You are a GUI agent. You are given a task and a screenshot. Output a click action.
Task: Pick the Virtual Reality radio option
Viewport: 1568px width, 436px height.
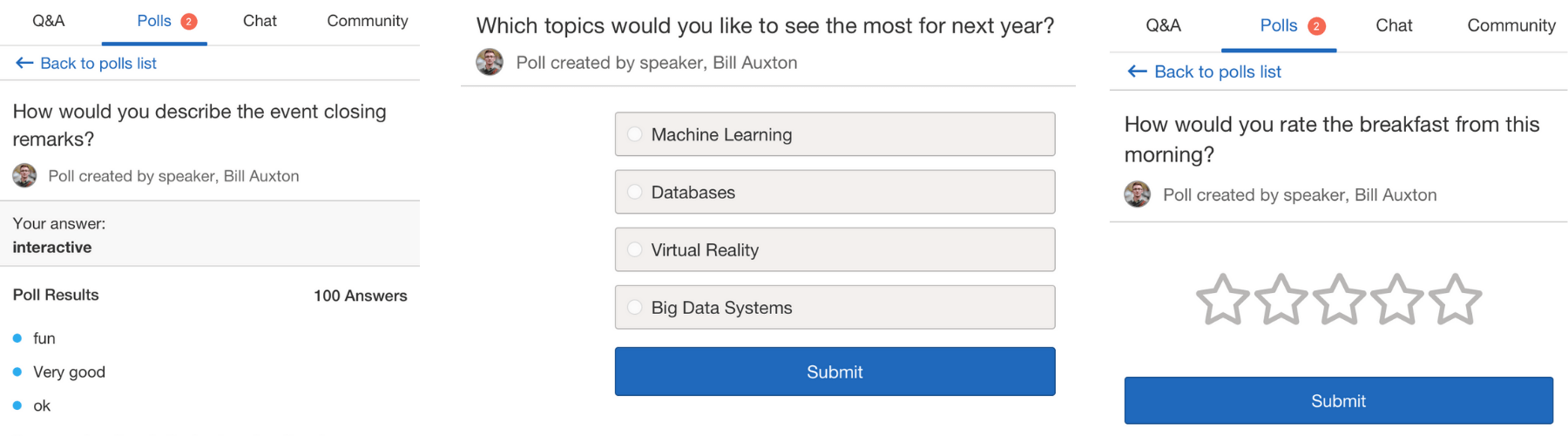(x=635, y=250)
